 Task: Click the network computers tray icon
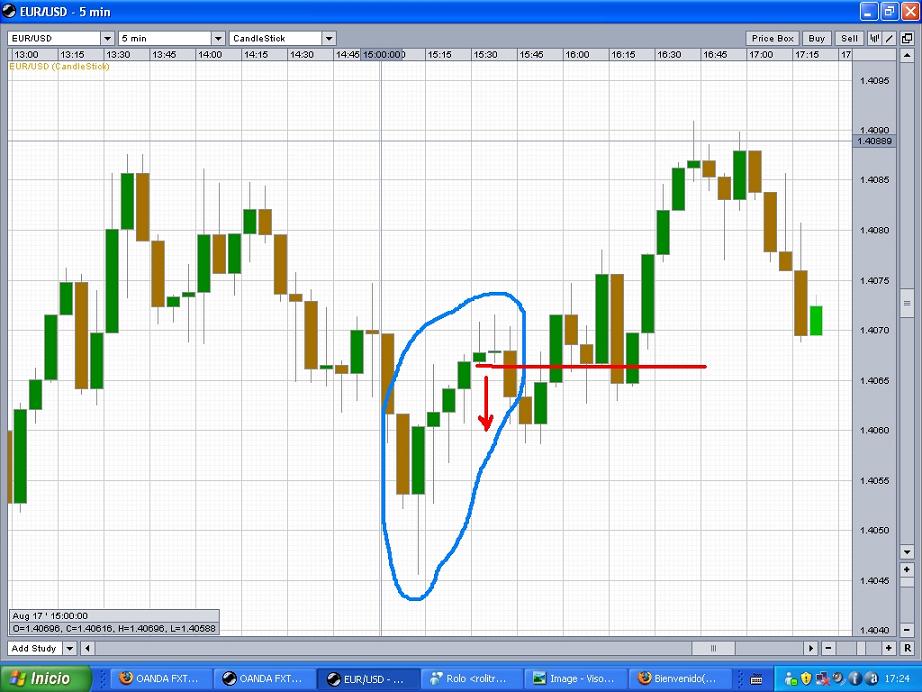pos(822,679)
